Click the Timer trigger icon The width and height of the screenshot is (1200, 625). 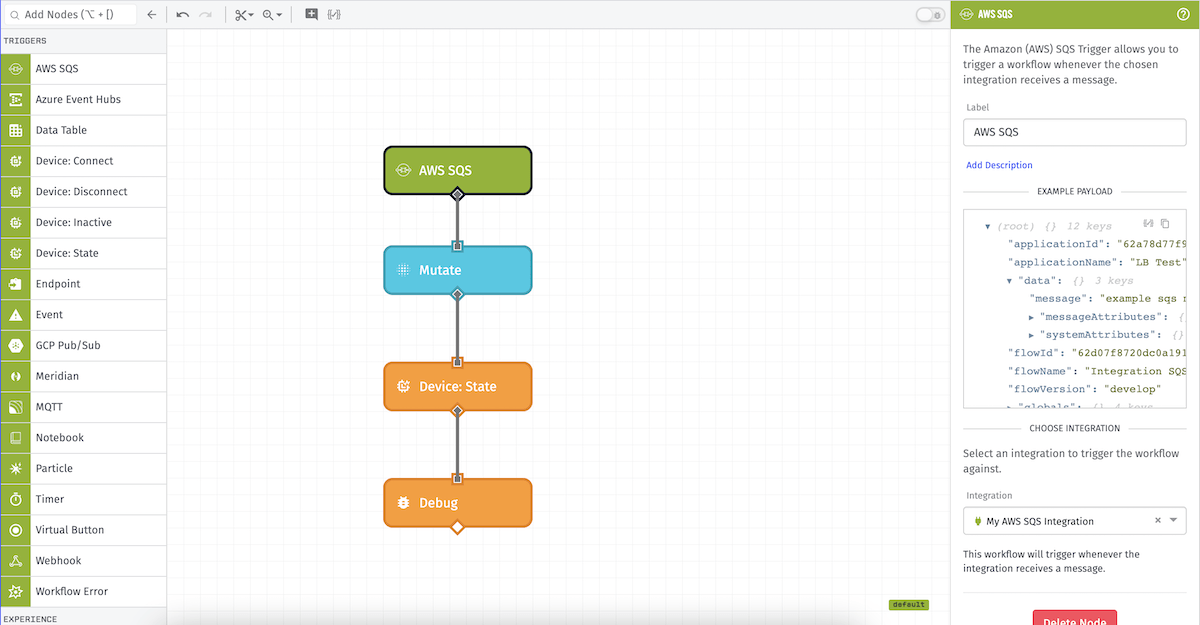tap(15, 499)
